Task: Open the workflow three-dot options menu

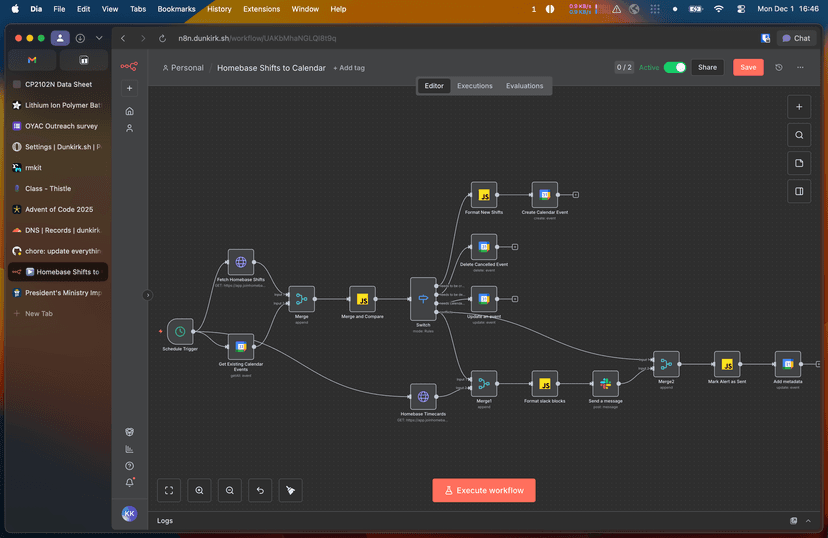Action: pyautogui.click(x=800, y=67)
